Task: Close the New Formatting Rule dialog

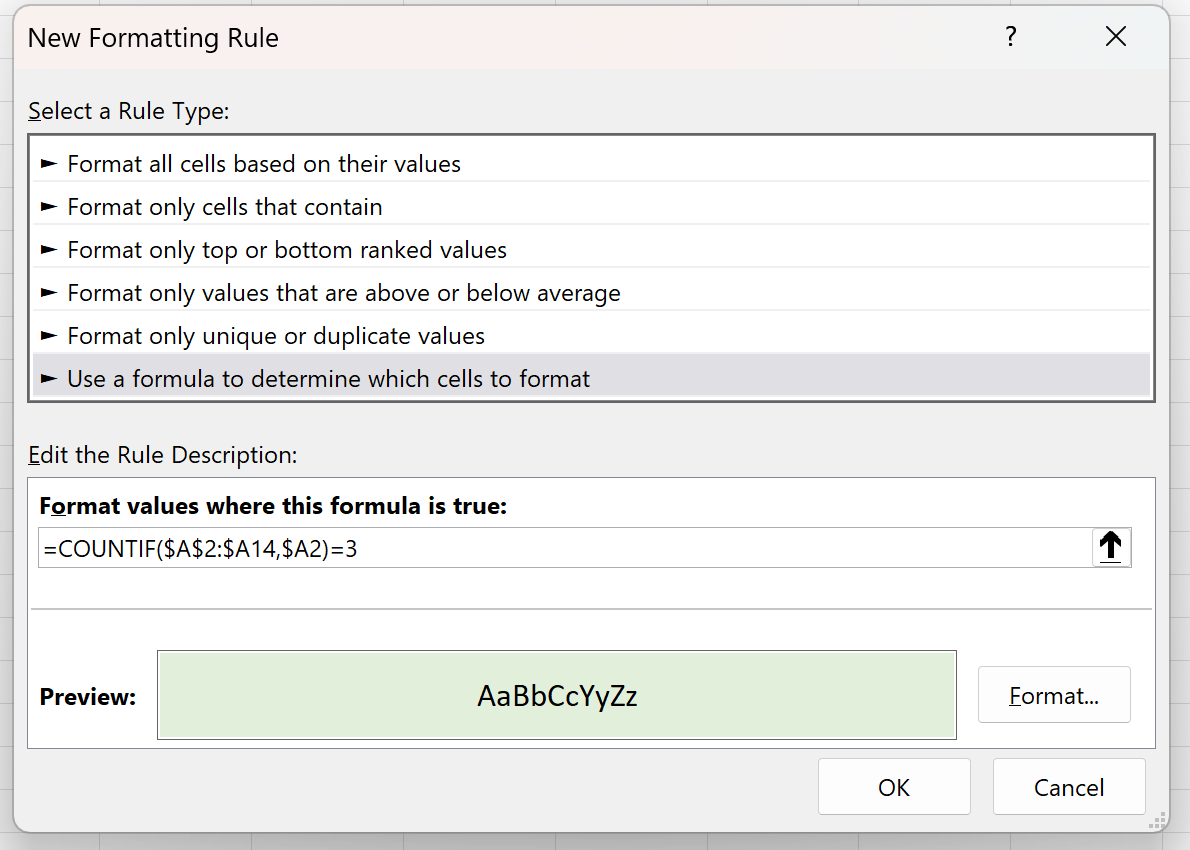Action: point(1116,36)
